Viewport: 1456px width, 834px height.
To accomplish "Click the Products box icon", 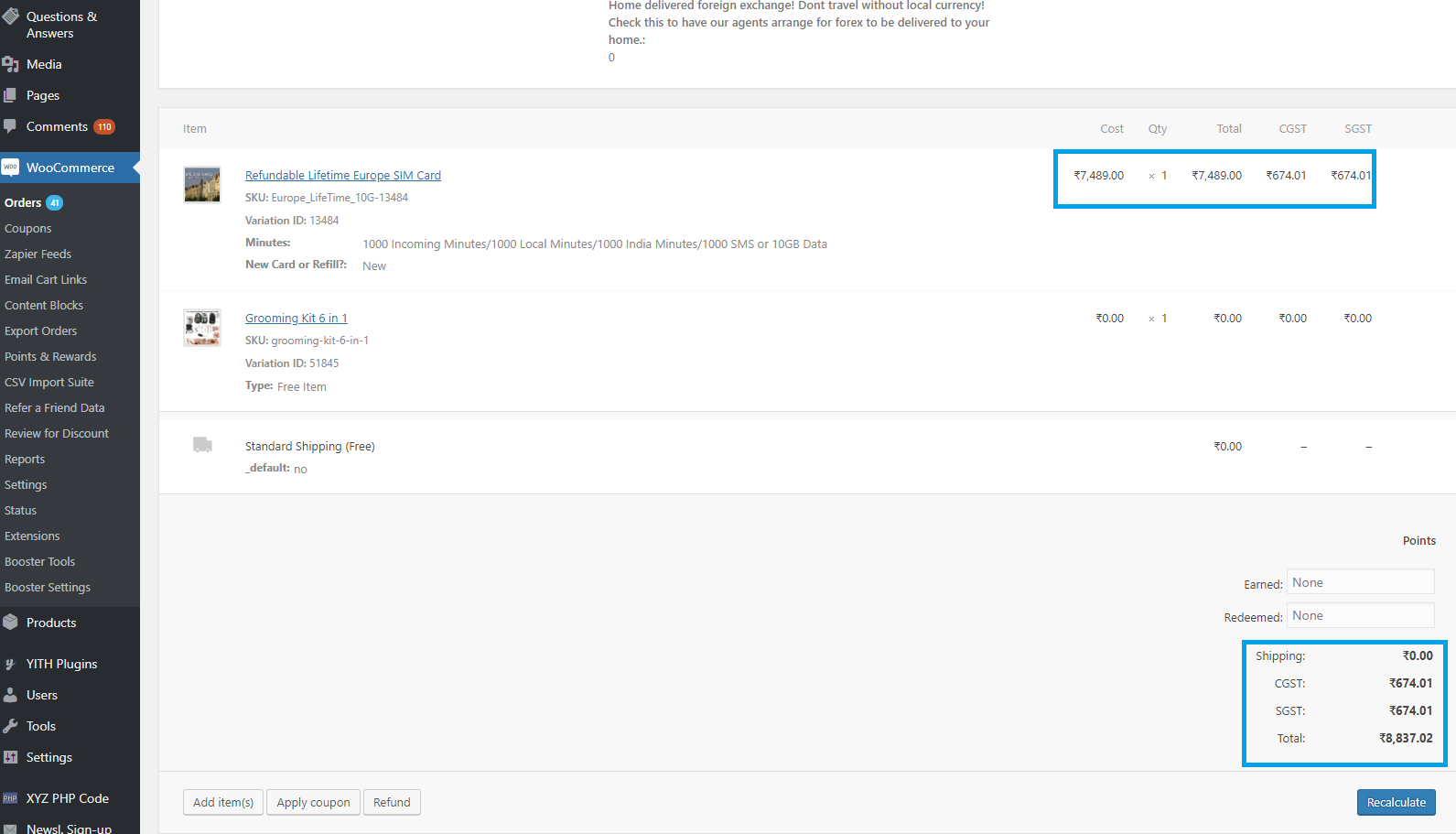I will pos(11,623).
